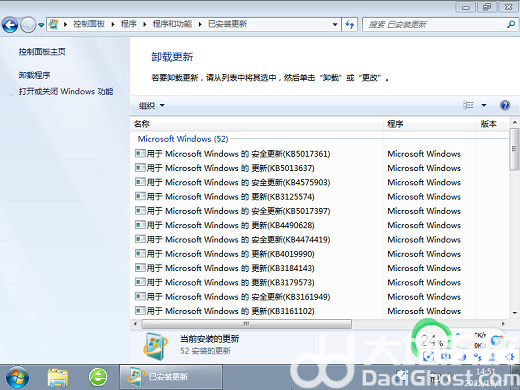Open the 卸载程序 link
Image resolution: width=520 pixels, height=390 pixels.
[x=34, y=75]
